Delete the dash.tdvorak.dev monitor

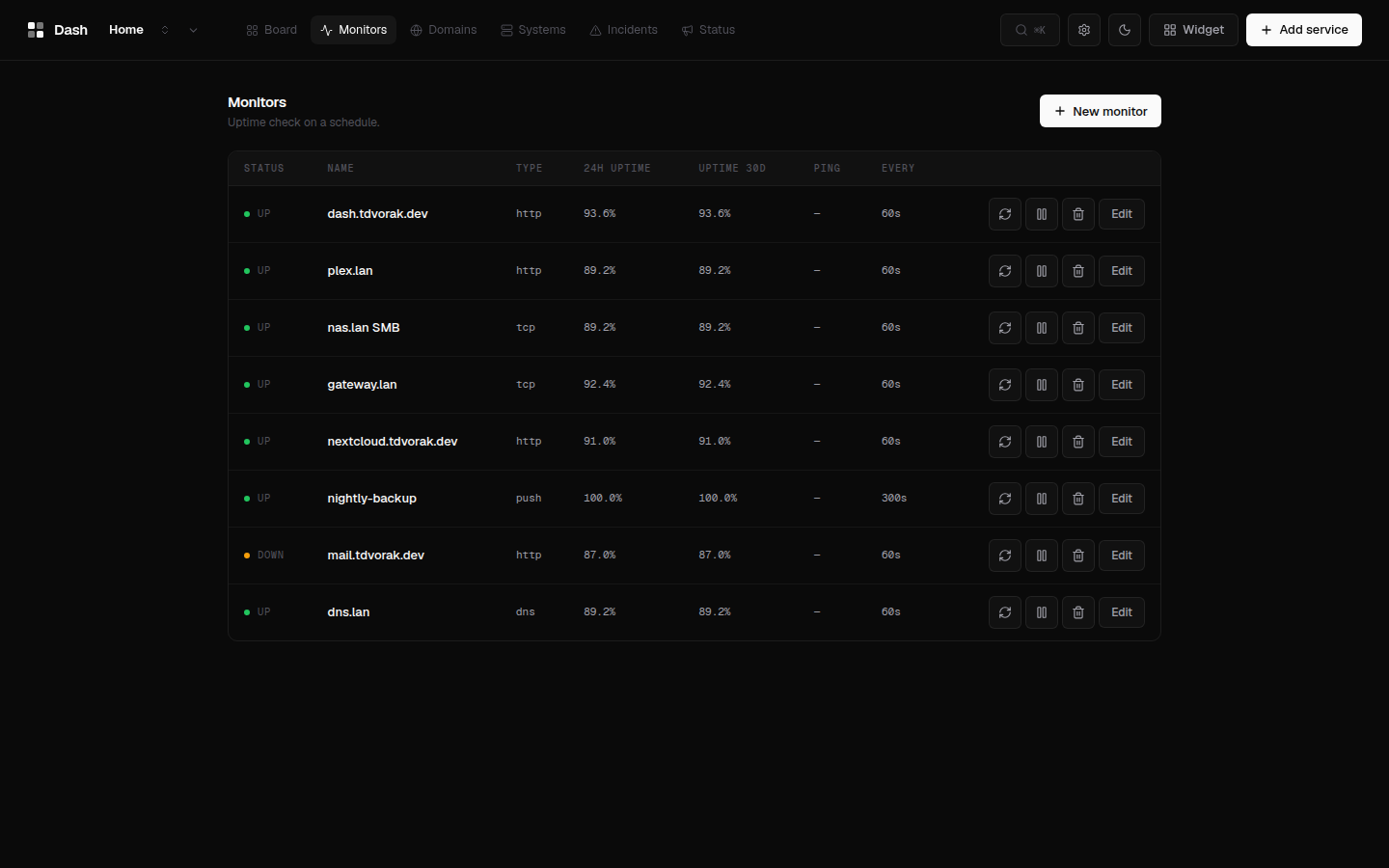coord(1078,214)
